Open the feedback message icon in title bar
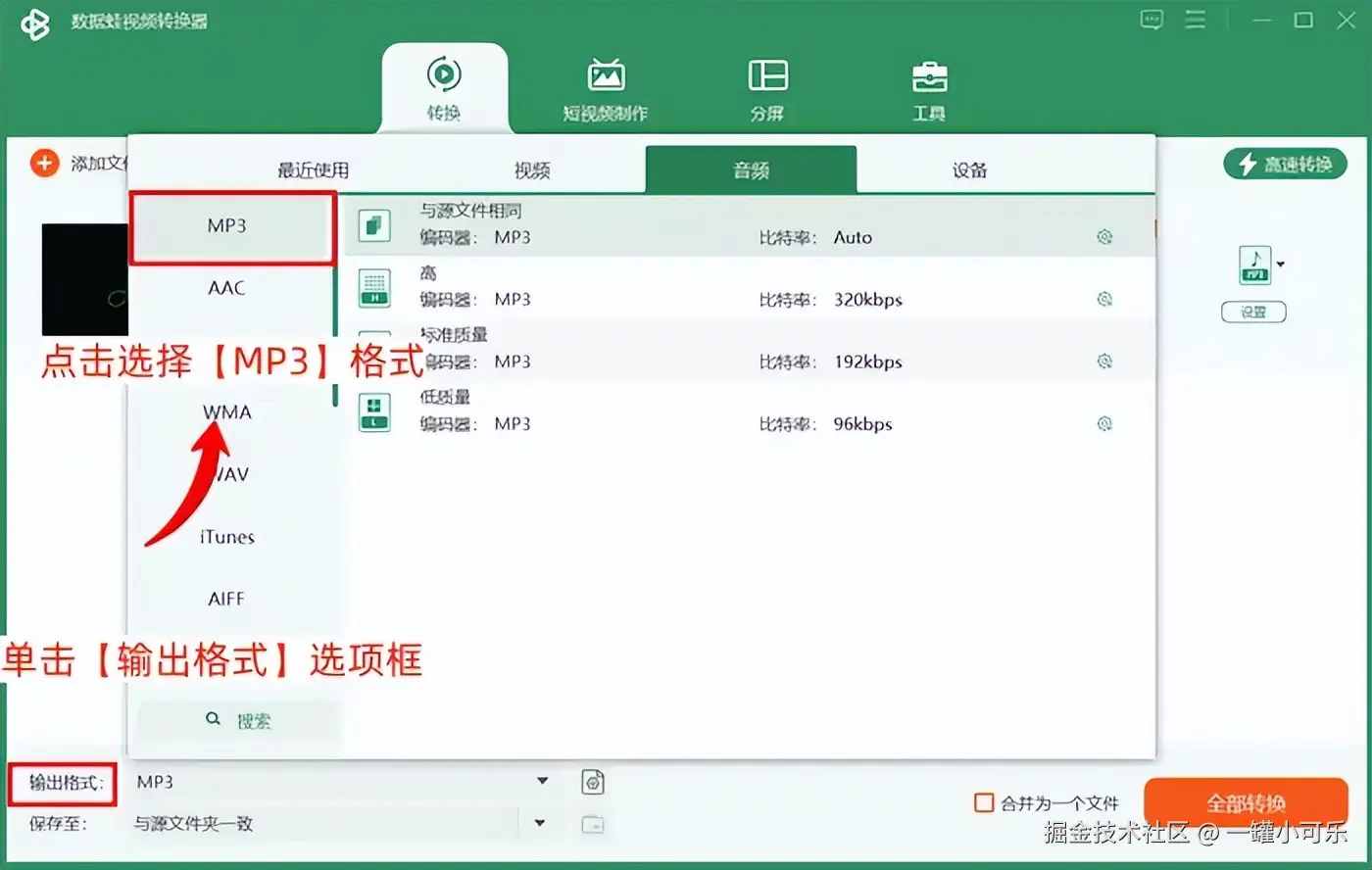Image resolution: width=1372 pixels, height=870 pixels. (1151, 20)
